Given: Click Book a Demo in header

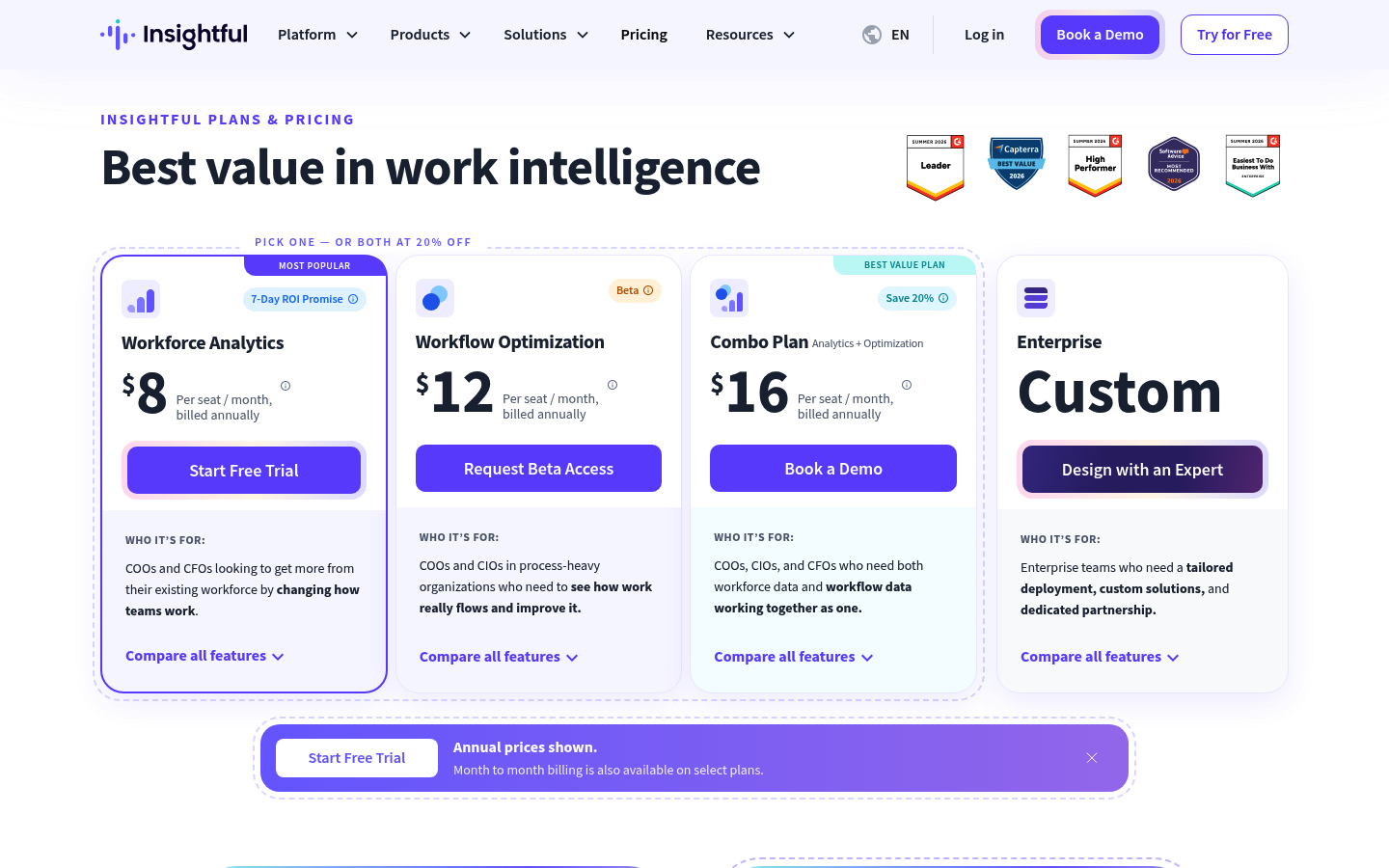Looking at the screenshot, I should [1100, 35].
